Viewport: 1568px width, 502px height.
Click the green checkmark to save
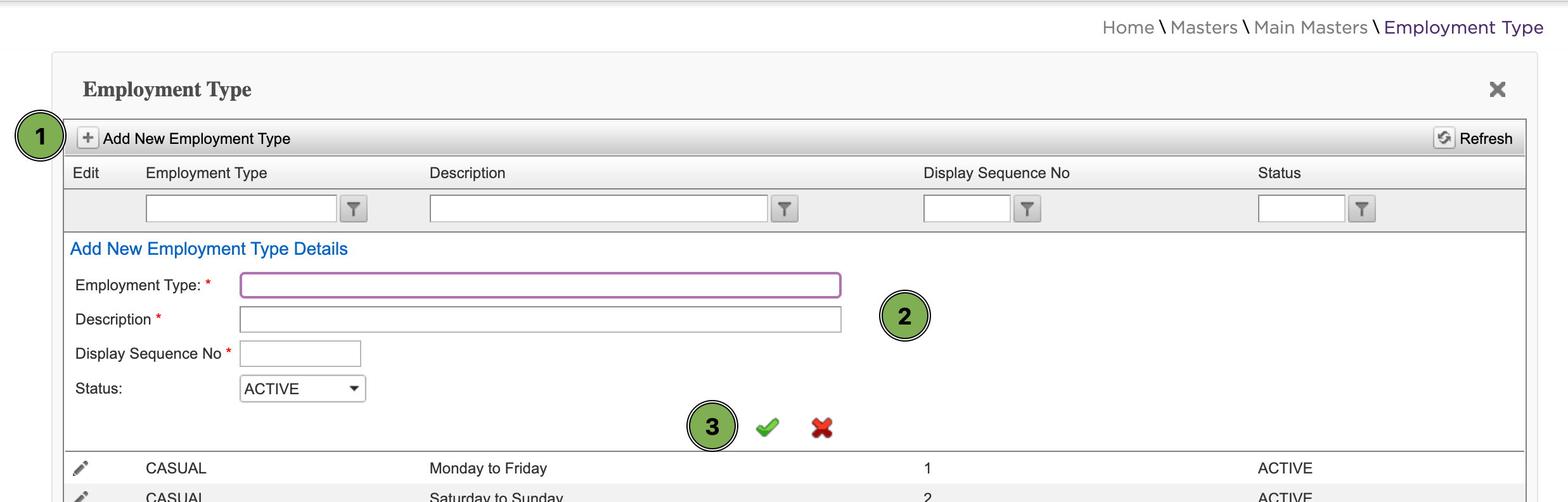coord(767,428)
